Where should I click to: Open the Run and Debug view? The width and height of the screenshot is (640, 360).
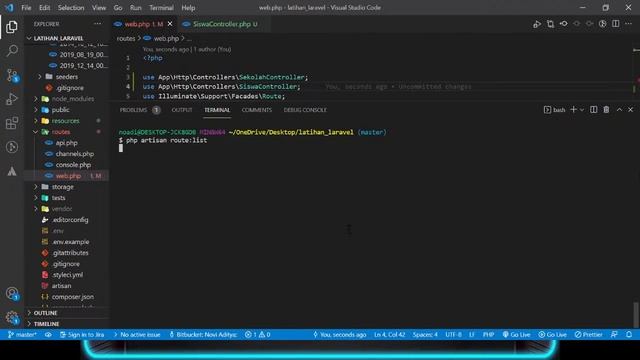click(12, 99)
